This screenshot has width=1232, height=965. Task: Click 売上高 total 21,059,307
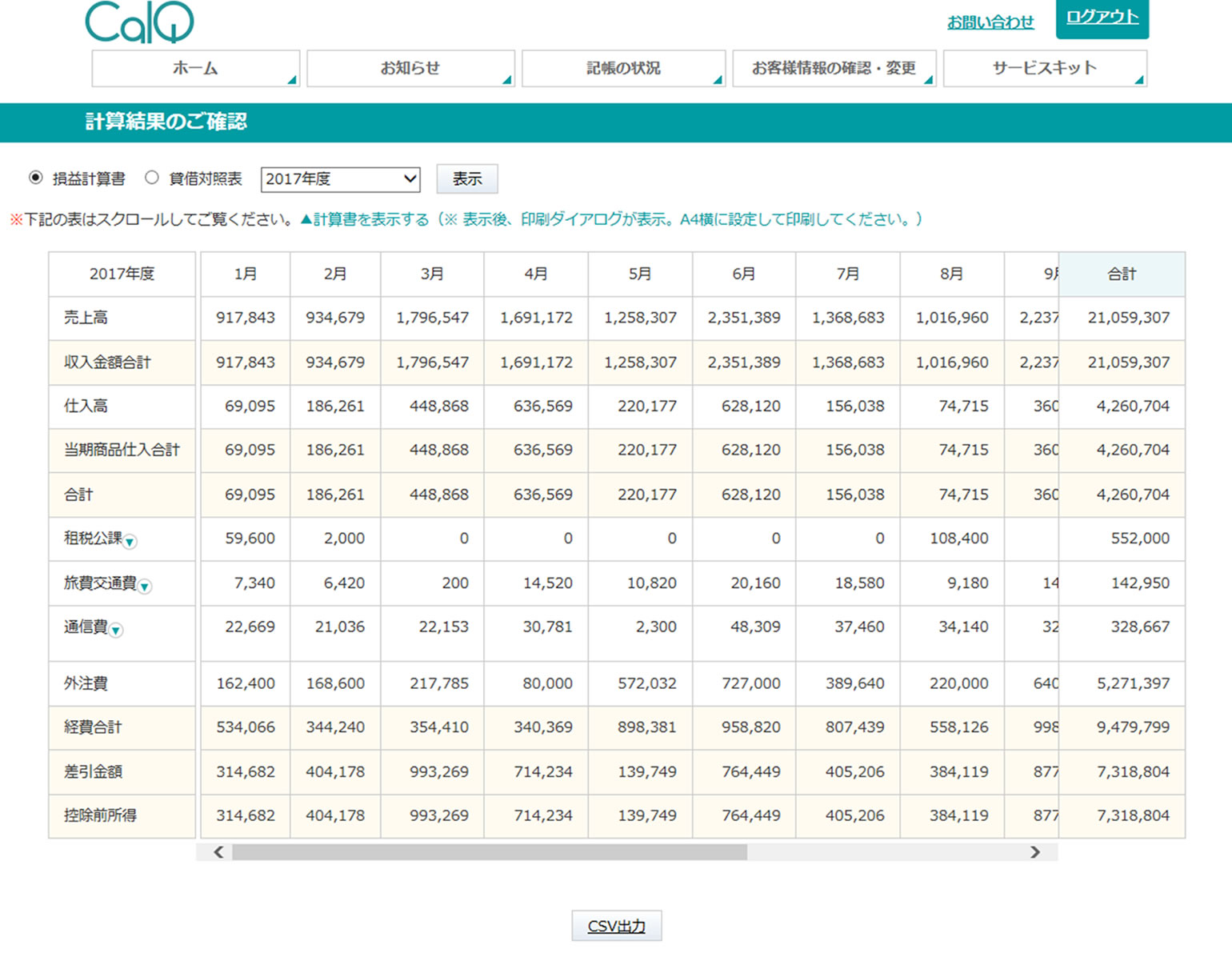point(1128,318)
